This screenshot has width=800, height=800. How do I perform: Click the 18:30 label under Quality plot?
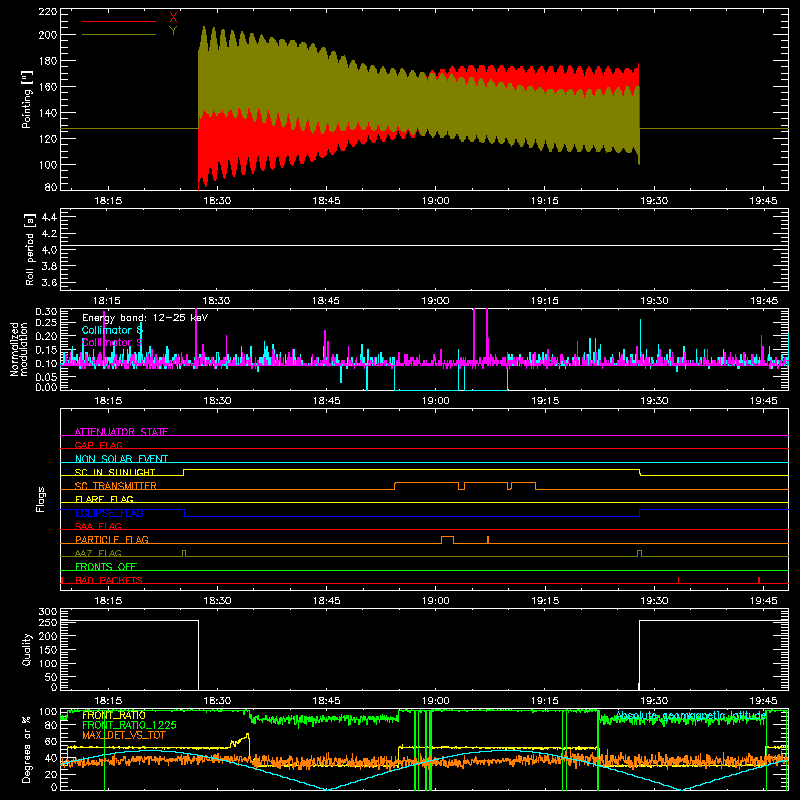217,701
